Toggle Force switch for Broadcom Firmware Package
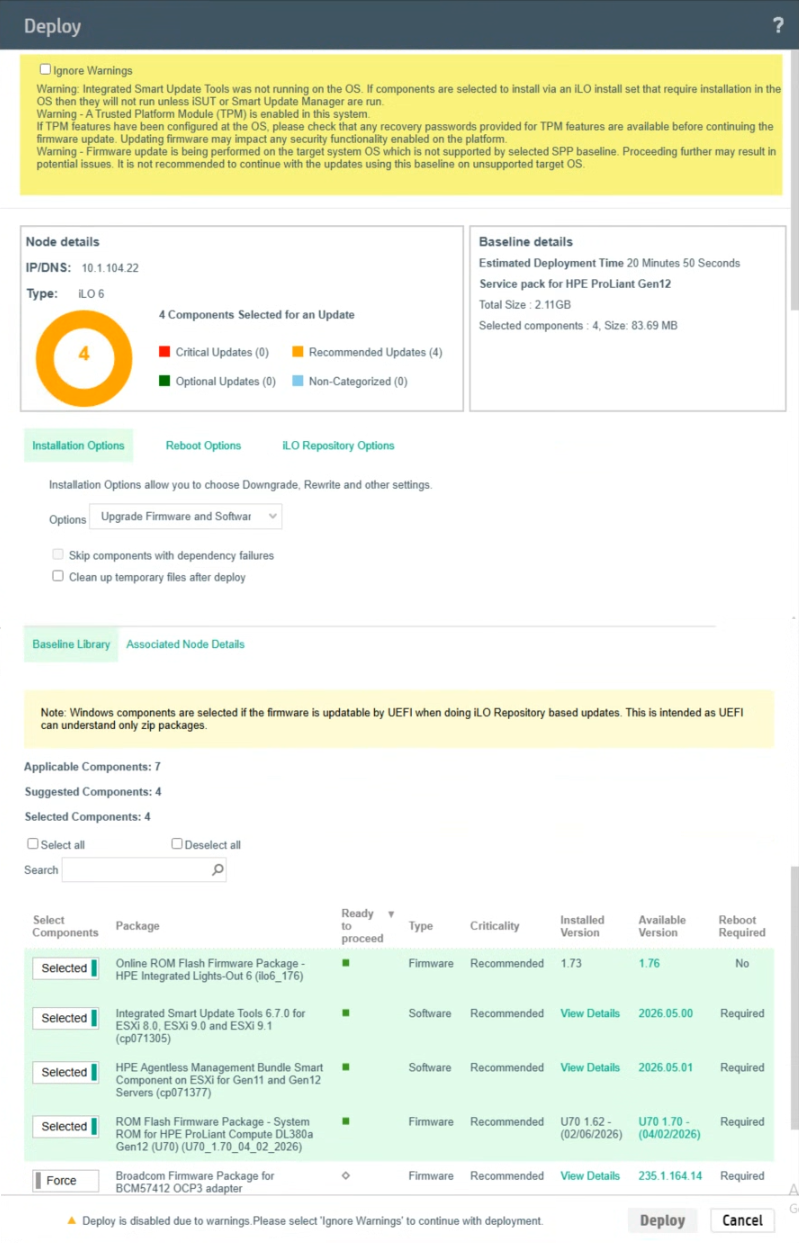Image resolution: width=799 pixels, height=1247 pixels. tap(65, 1180)
